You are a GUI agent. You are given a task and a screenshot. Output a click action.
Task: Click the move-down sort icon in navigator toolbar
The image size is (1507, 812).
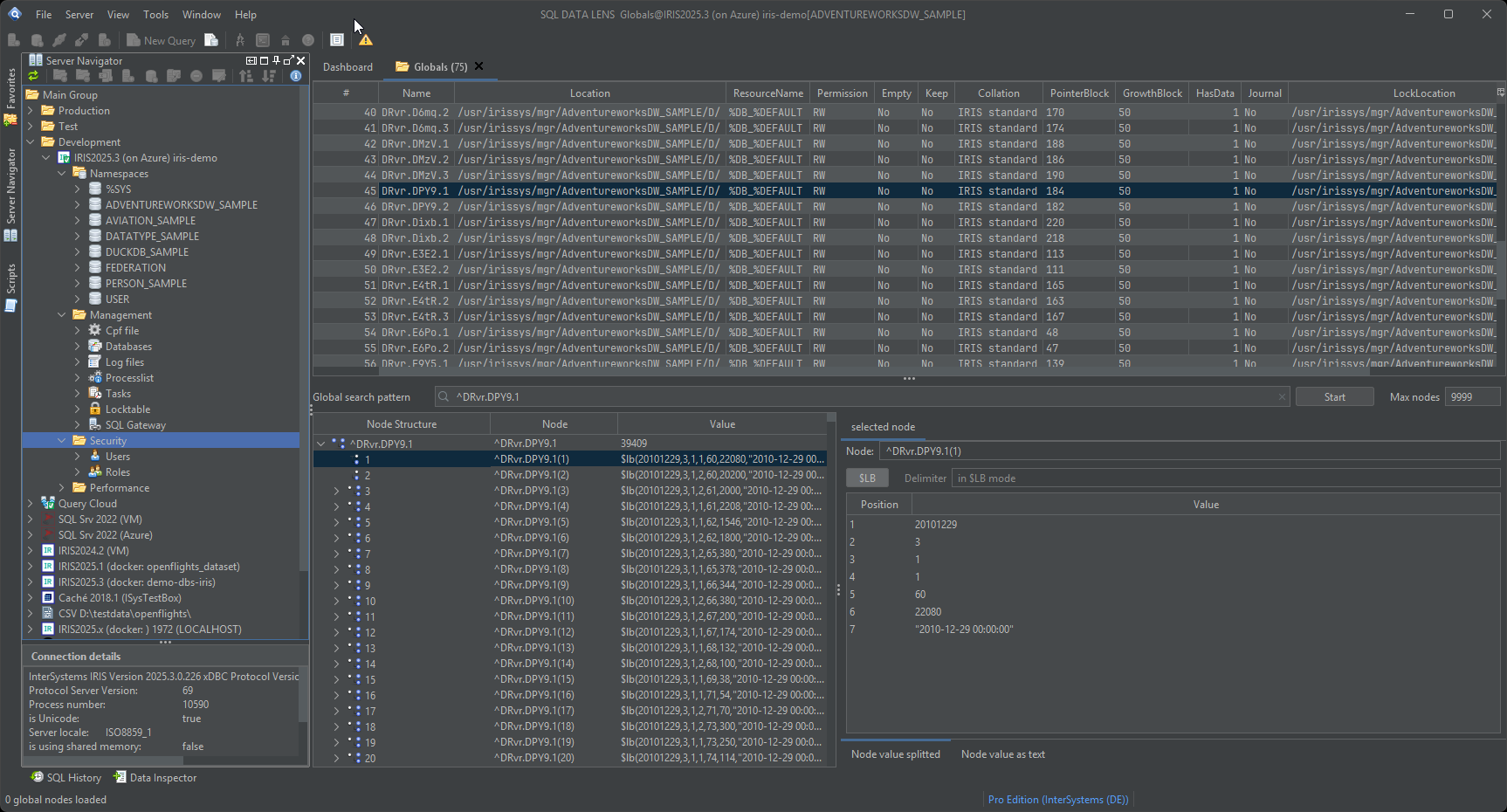269,76
